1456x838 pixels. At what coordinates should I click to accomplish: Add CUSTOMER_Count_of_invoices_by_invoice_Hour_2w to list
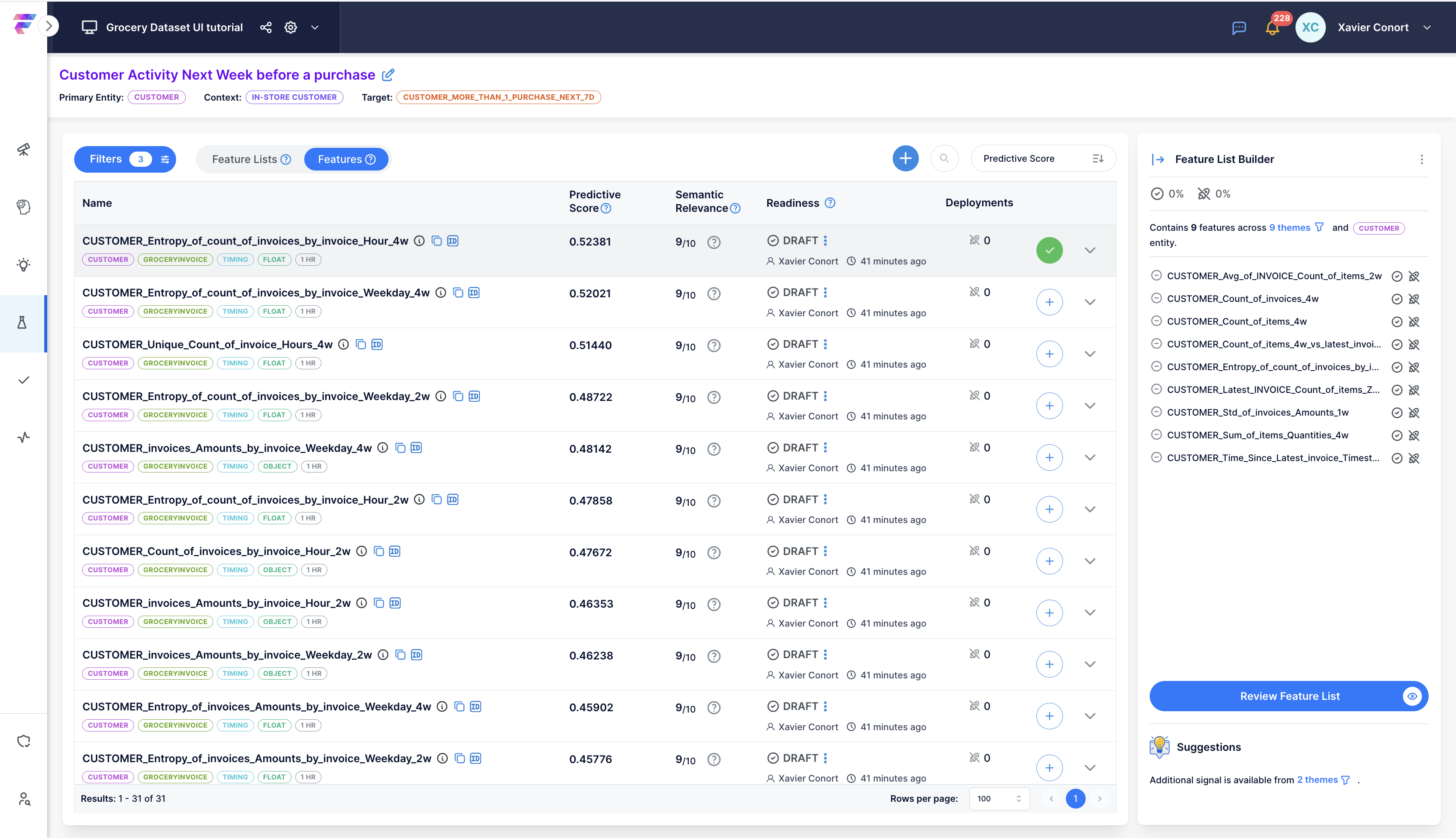pyautogui.click(x=1049, y=561)
